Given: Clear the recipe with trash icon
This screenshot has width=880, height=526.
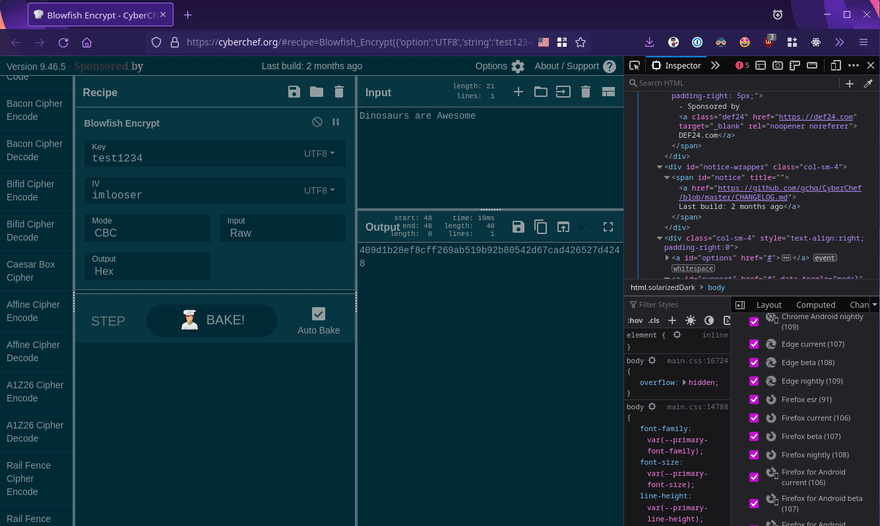Looking at the screenshot, I should (339, 92).
